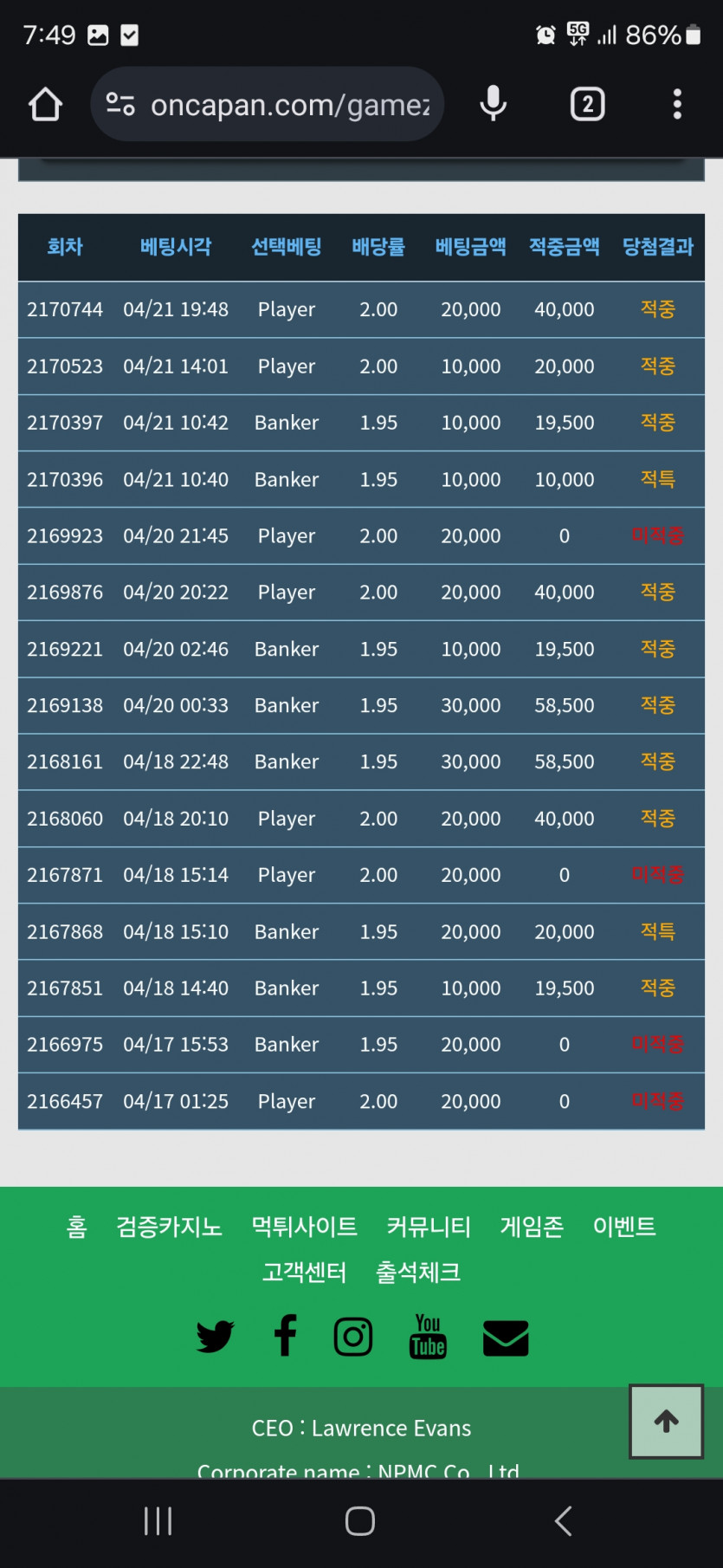Go to 홈 footer link
Viewport: 723px width, 1568px height.
coord(77,1227)
